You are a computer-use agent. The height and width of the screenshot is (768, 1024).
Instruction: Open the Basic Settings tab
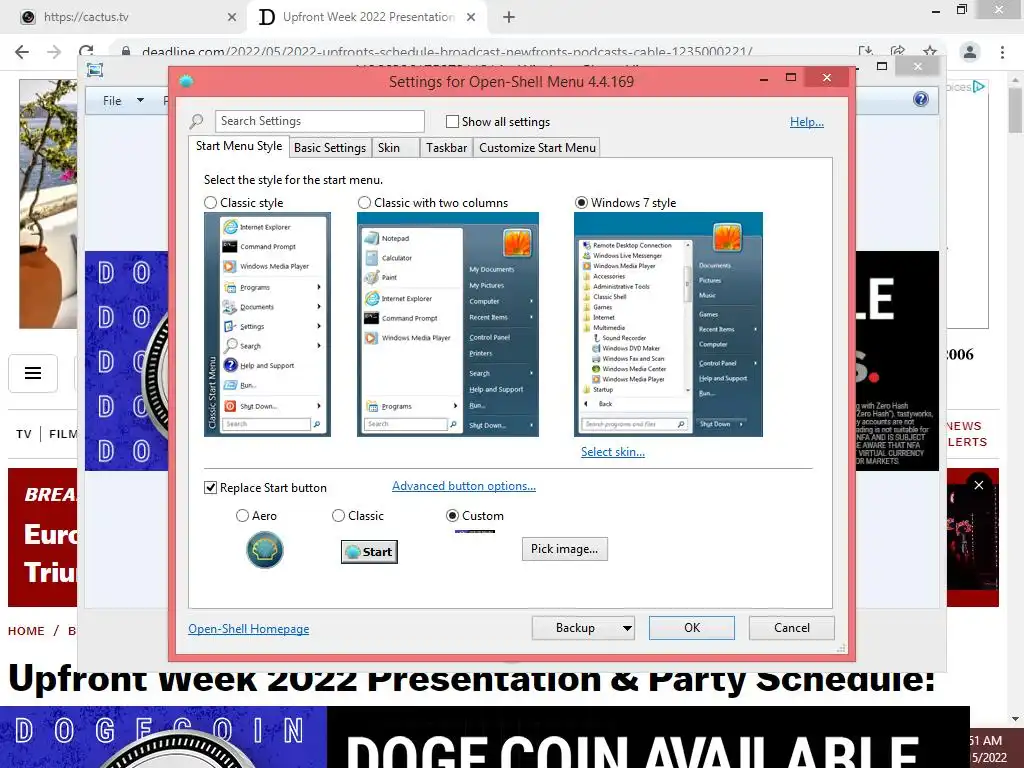(x=330, y=148)
